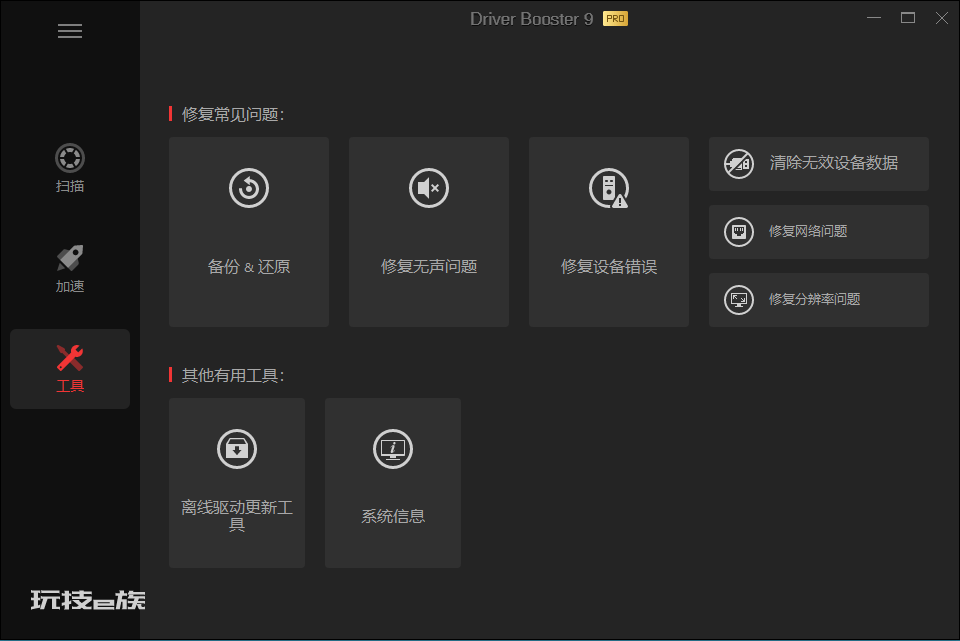
Task: Click 修复网络问题 text
Action: (x=808, y=231)
